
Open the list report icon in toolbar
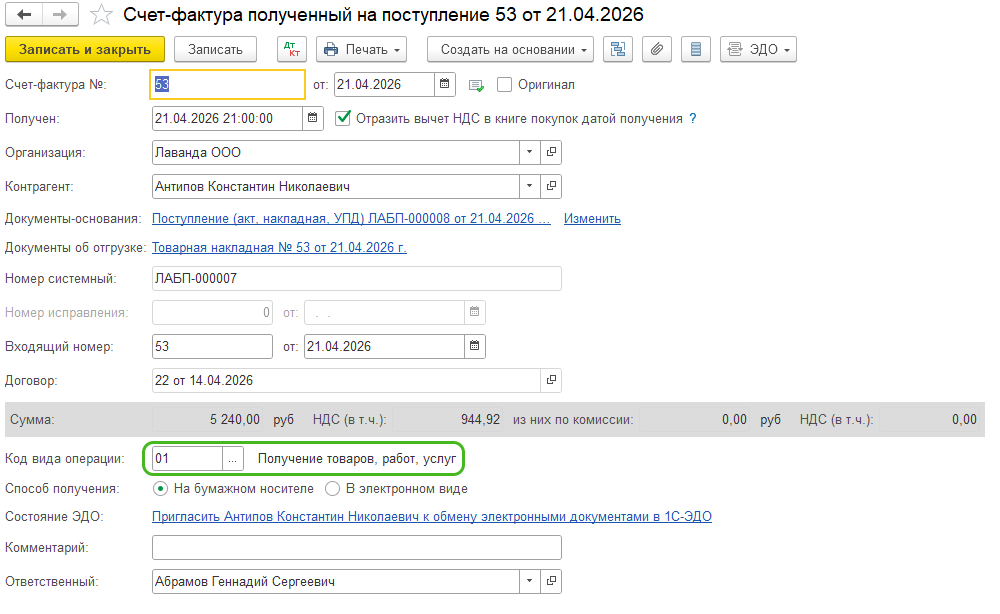(696, 49)
